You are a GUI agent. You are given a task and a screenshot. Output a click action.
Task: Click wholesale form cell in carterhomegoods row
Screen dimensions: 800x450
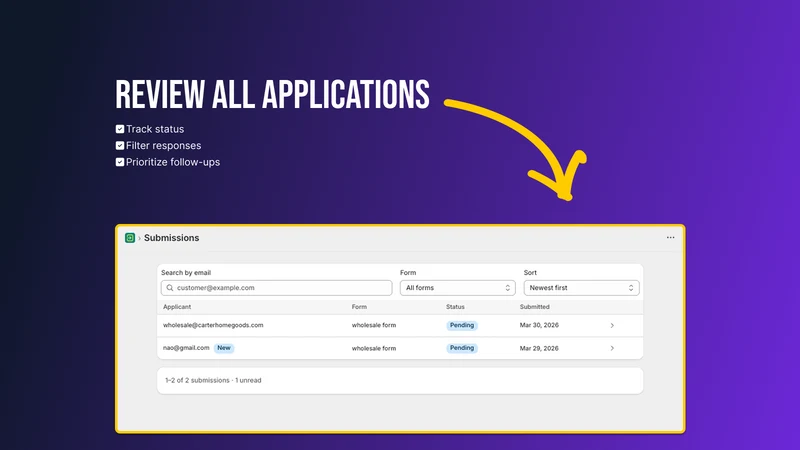coord(374,325)
